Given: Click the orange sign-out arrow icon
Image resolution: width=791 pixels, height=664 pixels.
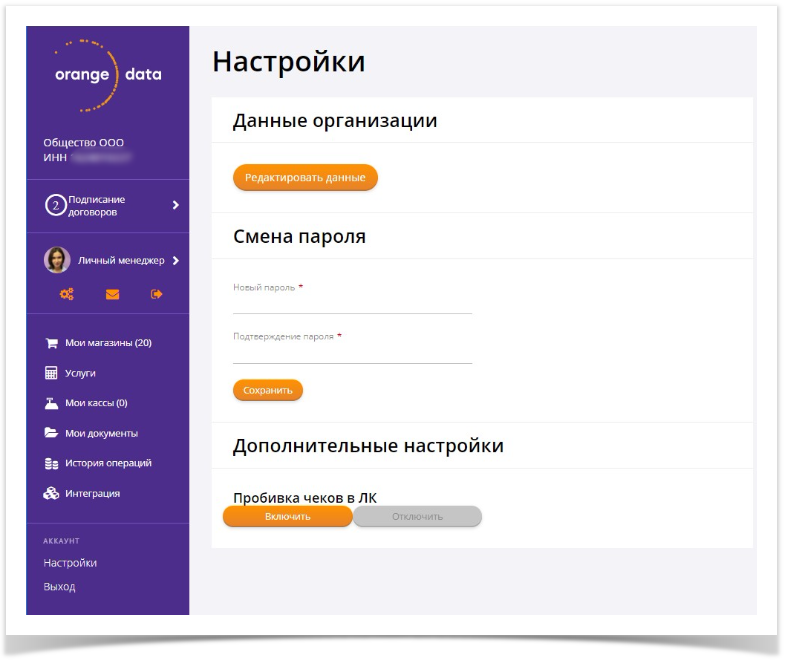Looking at the screenshot, I should point(156,294).
